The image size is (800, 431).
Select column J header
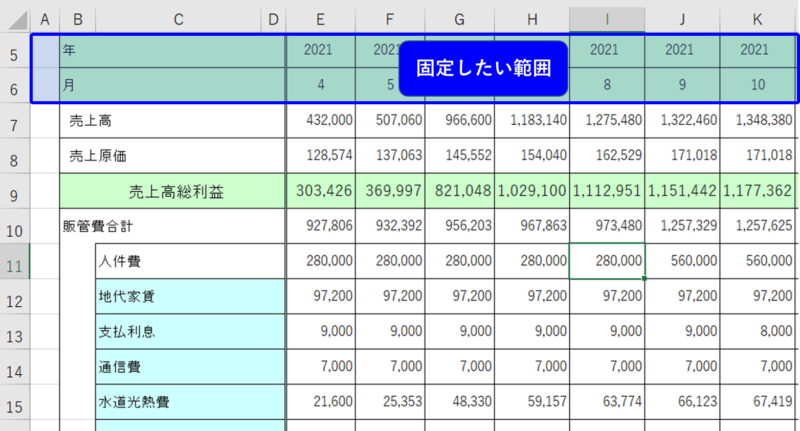[682, 20]
